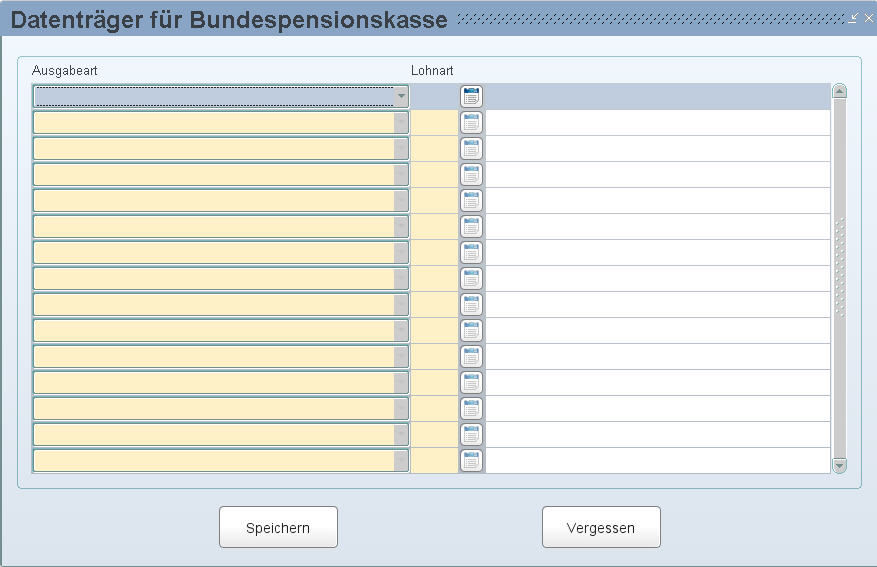Expand the Ausgabeart dropdown in second row
Screen dimensions: 877x567
[401, 122]
